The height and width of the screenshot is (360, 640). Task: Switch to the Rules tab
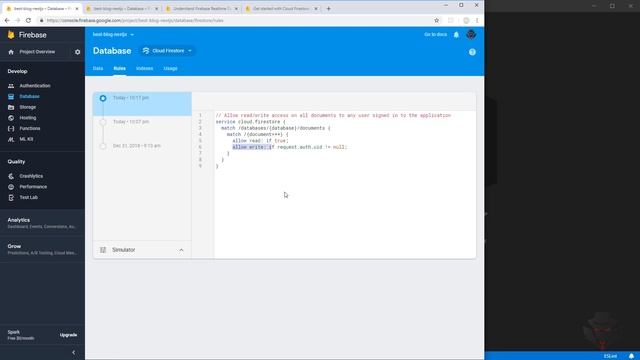[120, 69]
